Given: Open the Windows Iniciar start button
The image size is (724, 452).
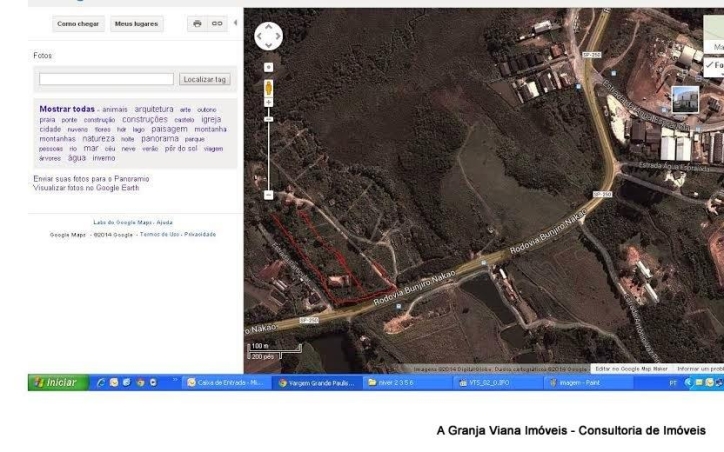Looking at the screenshot, I should click(x=58, y=383).
